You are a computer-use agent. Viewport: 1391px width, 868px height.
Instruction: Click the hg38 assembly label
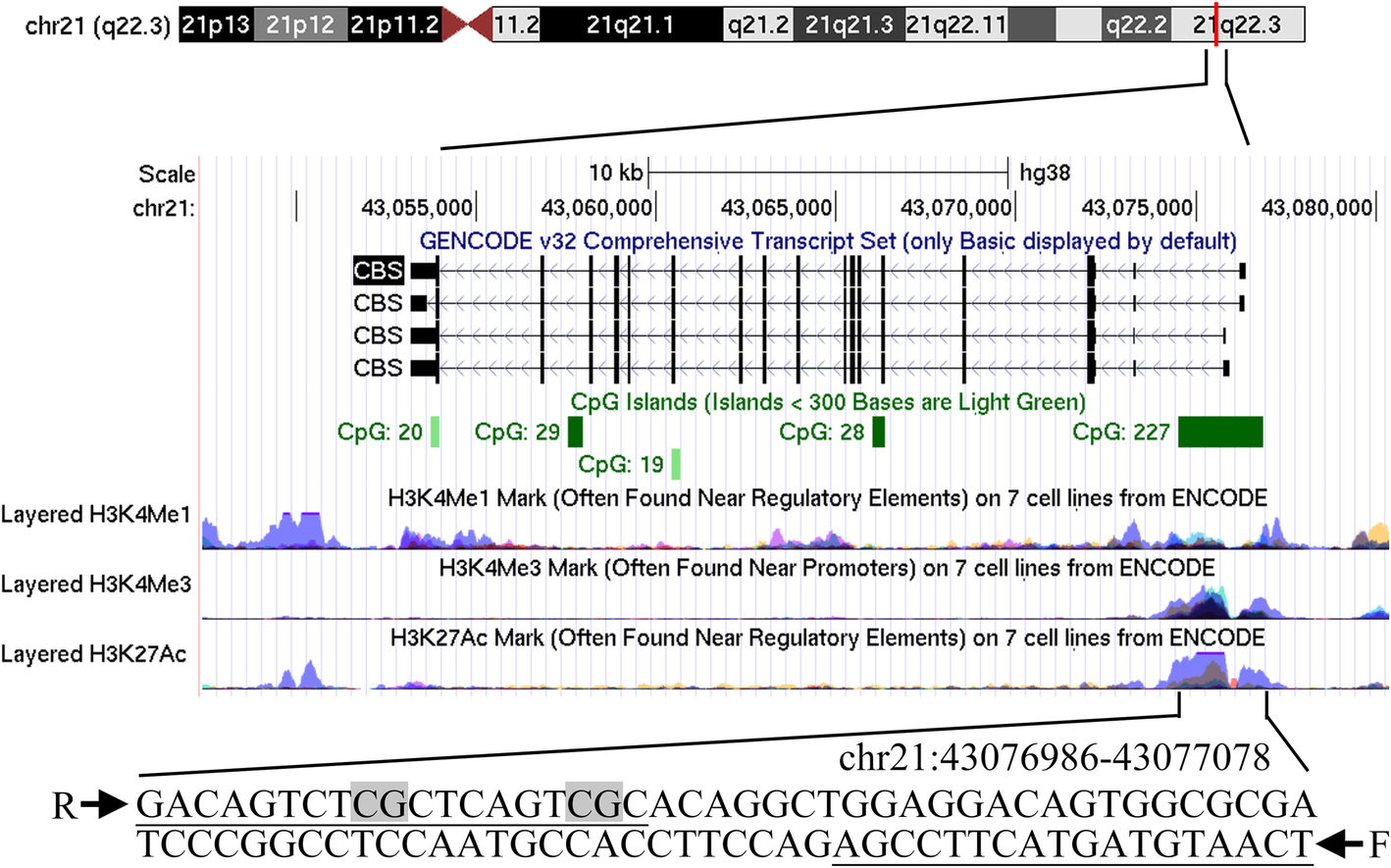click(1045, 174)
